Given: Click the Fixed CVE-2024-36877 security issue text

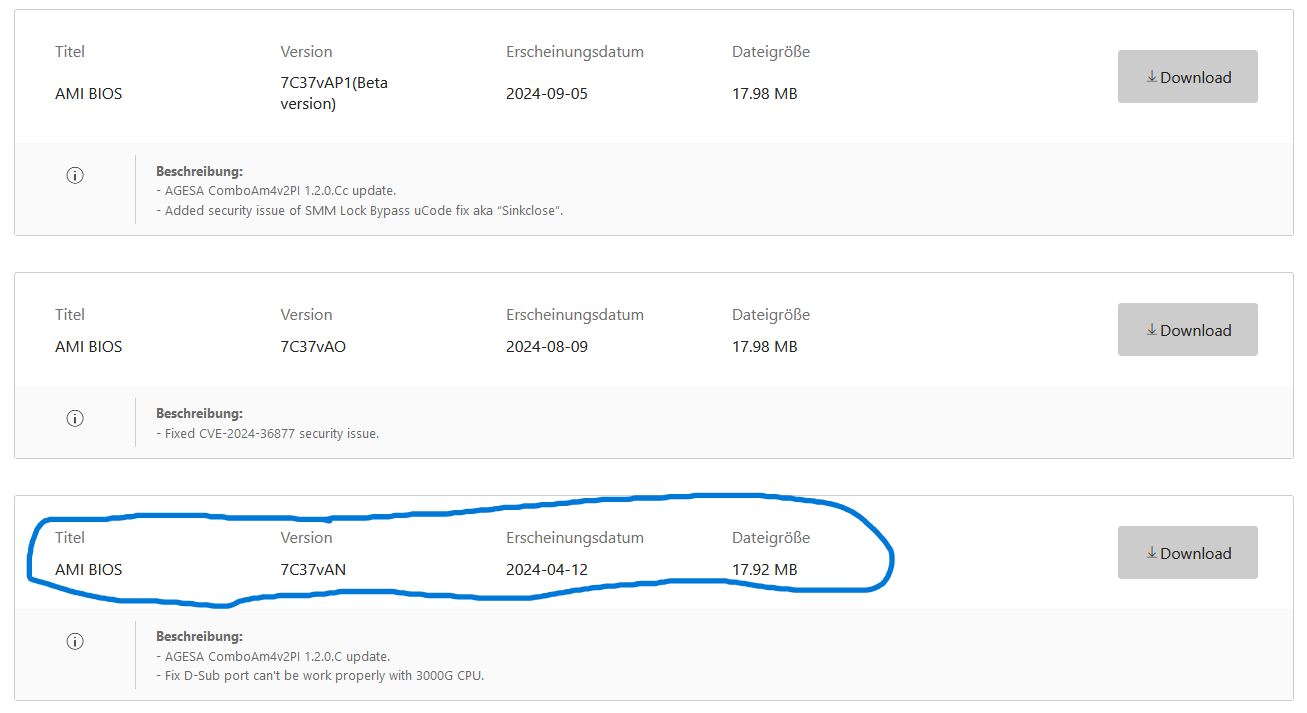Looking at the screenshot, I should [x=268, y=434].
